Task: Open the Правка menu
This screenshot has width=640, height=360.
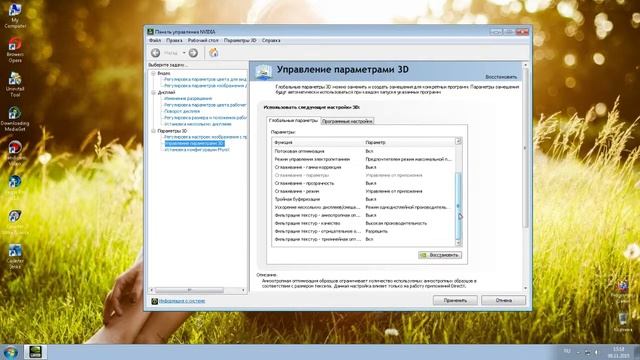Action: (174, 40)
